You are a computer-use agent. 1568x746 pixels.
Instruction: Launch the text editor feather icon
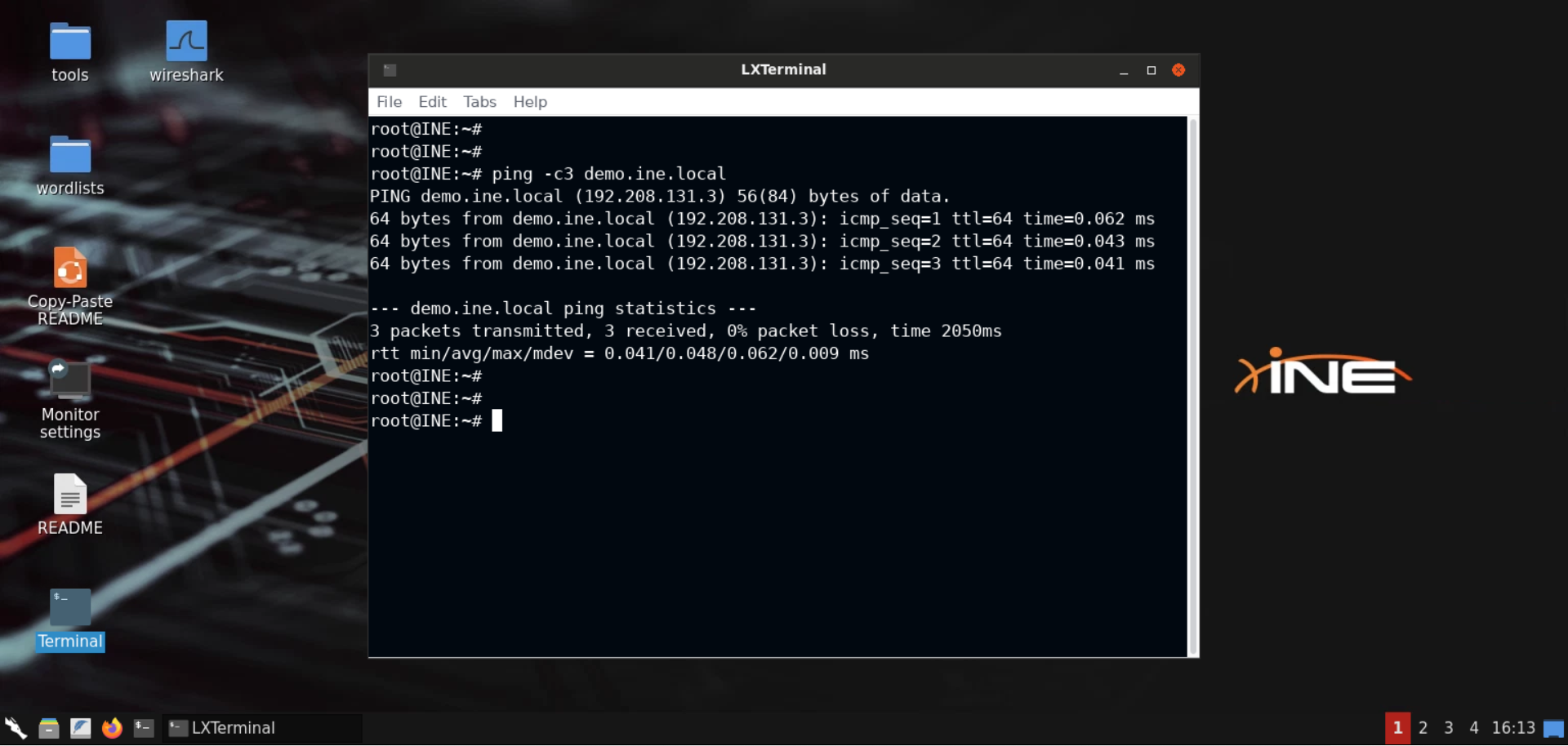[x=80, y=727]
